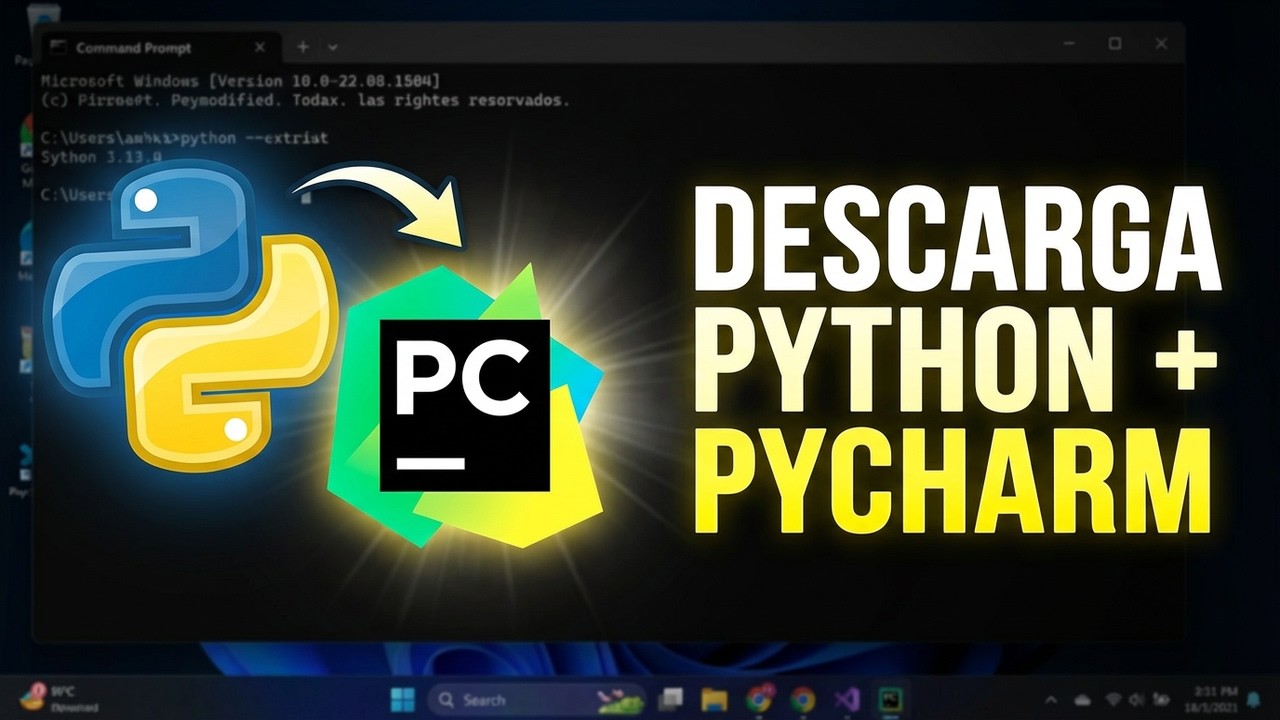Minimize the Command Prompt window

tap(1068, 44)
